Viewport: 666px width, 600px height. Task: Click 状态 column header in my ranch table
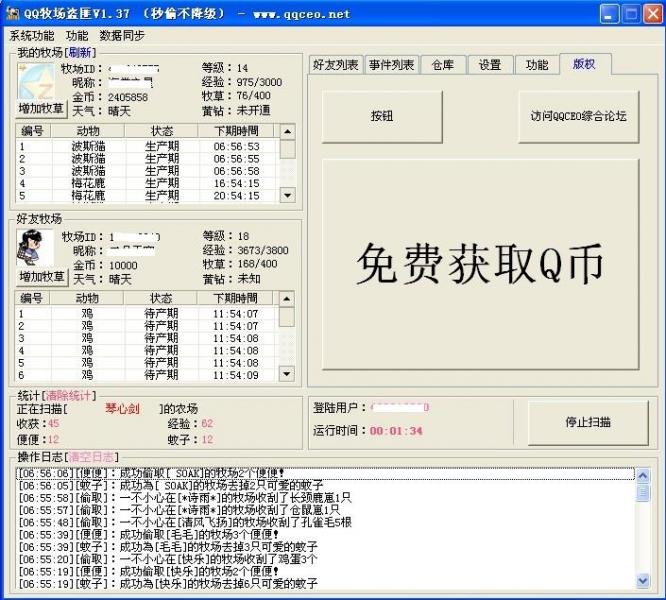point(161,131)
